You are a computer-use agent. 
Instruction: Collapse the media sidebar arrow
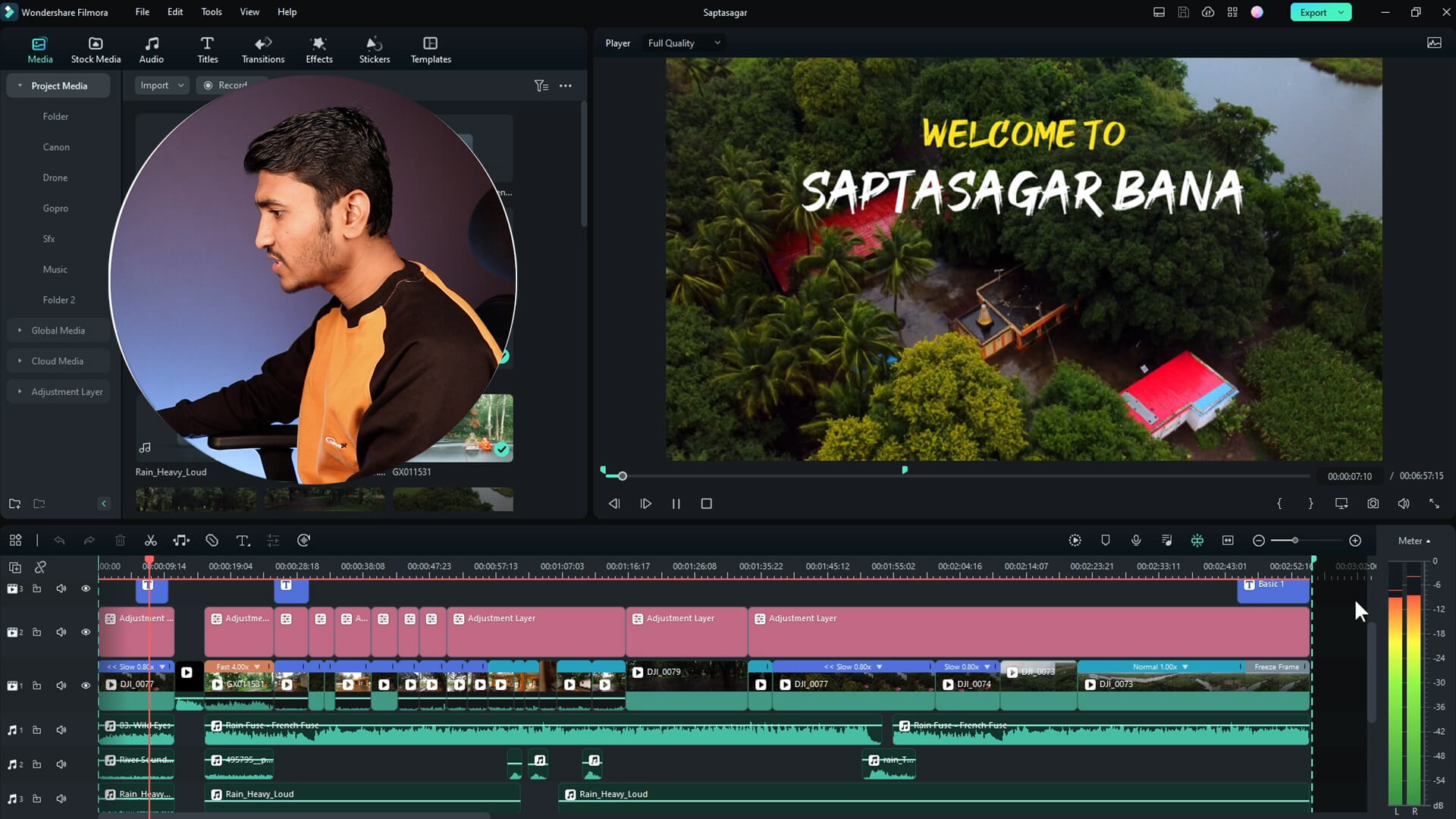pos(104,504)
